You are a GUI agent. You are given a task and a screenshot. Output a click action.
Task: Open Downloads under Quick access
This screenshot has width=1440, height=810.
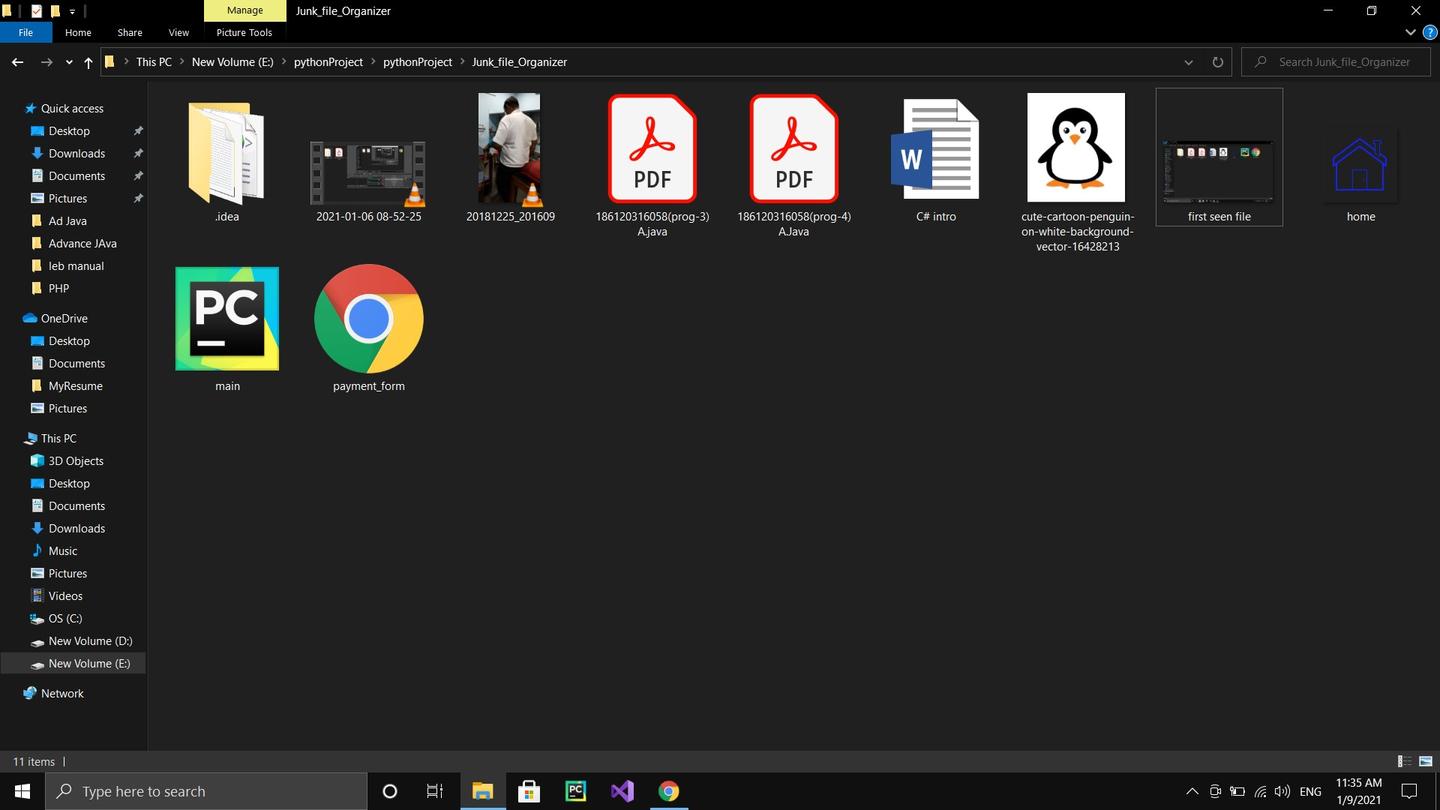[x=76, y=153]
